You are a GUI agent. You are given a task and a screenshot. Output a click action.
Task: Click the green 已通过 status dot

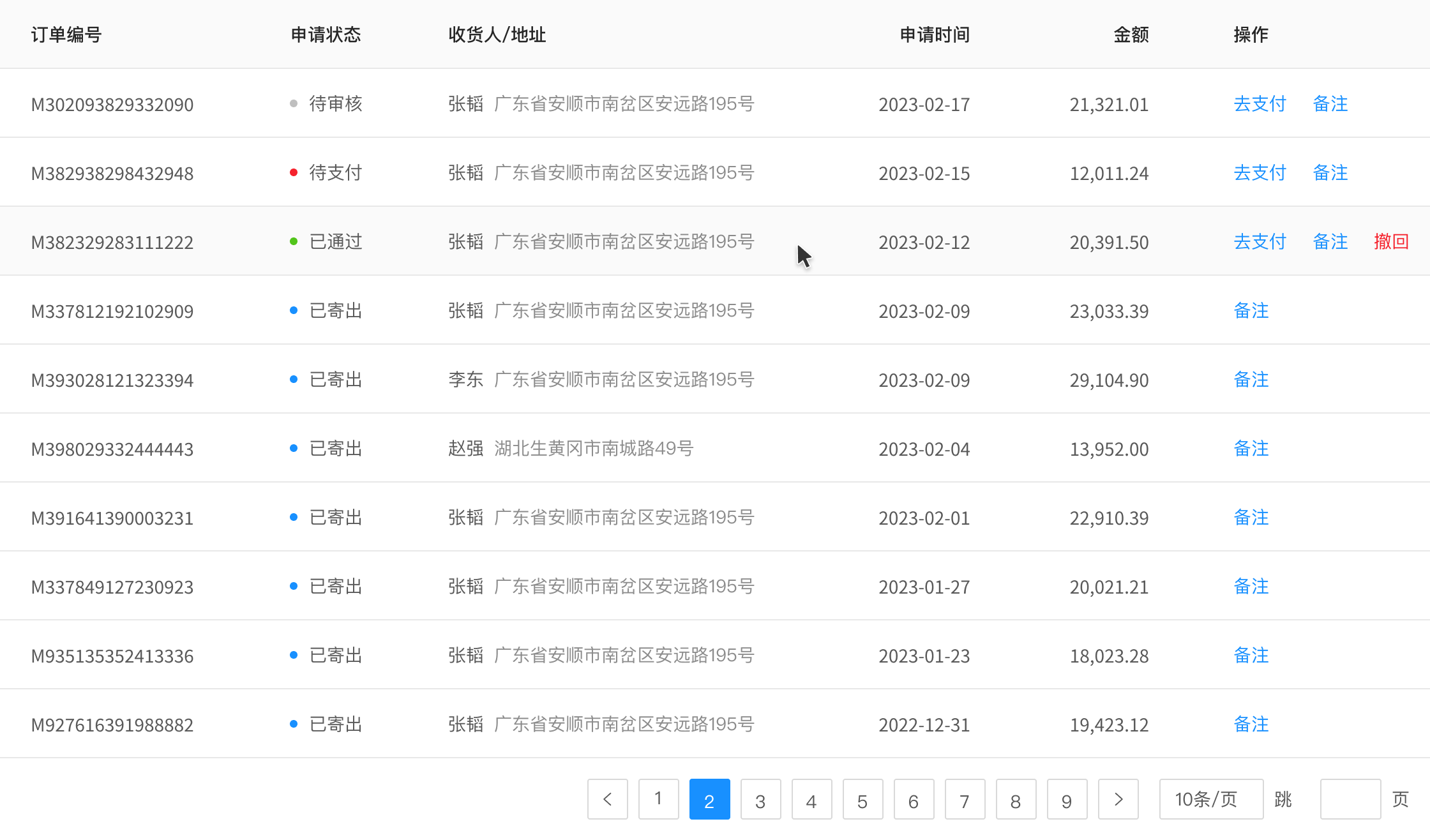click(293, 241)
